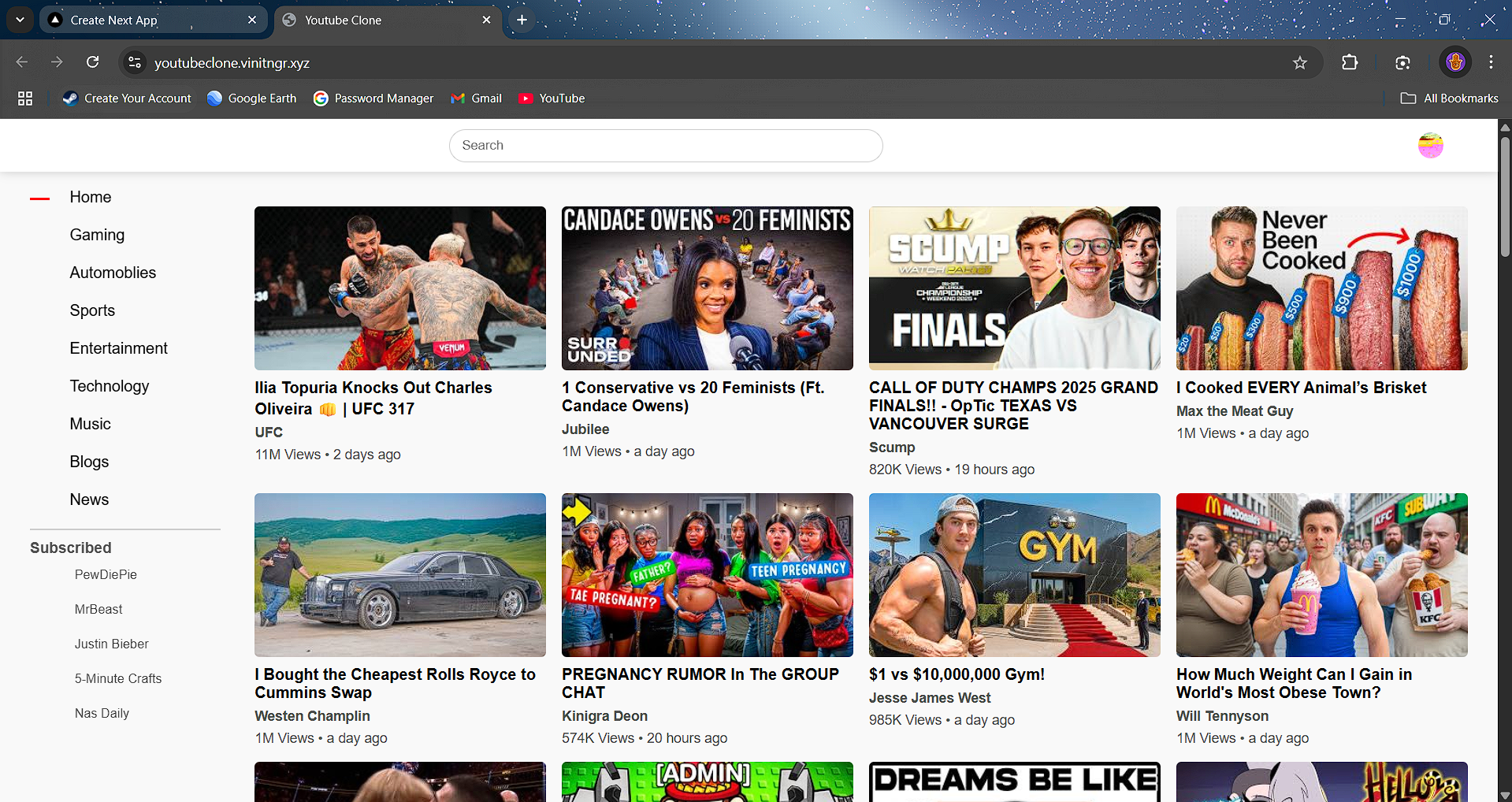1512x802 pixels.
Task: Open the Chrome three-dot menu
Action: 1491,62
